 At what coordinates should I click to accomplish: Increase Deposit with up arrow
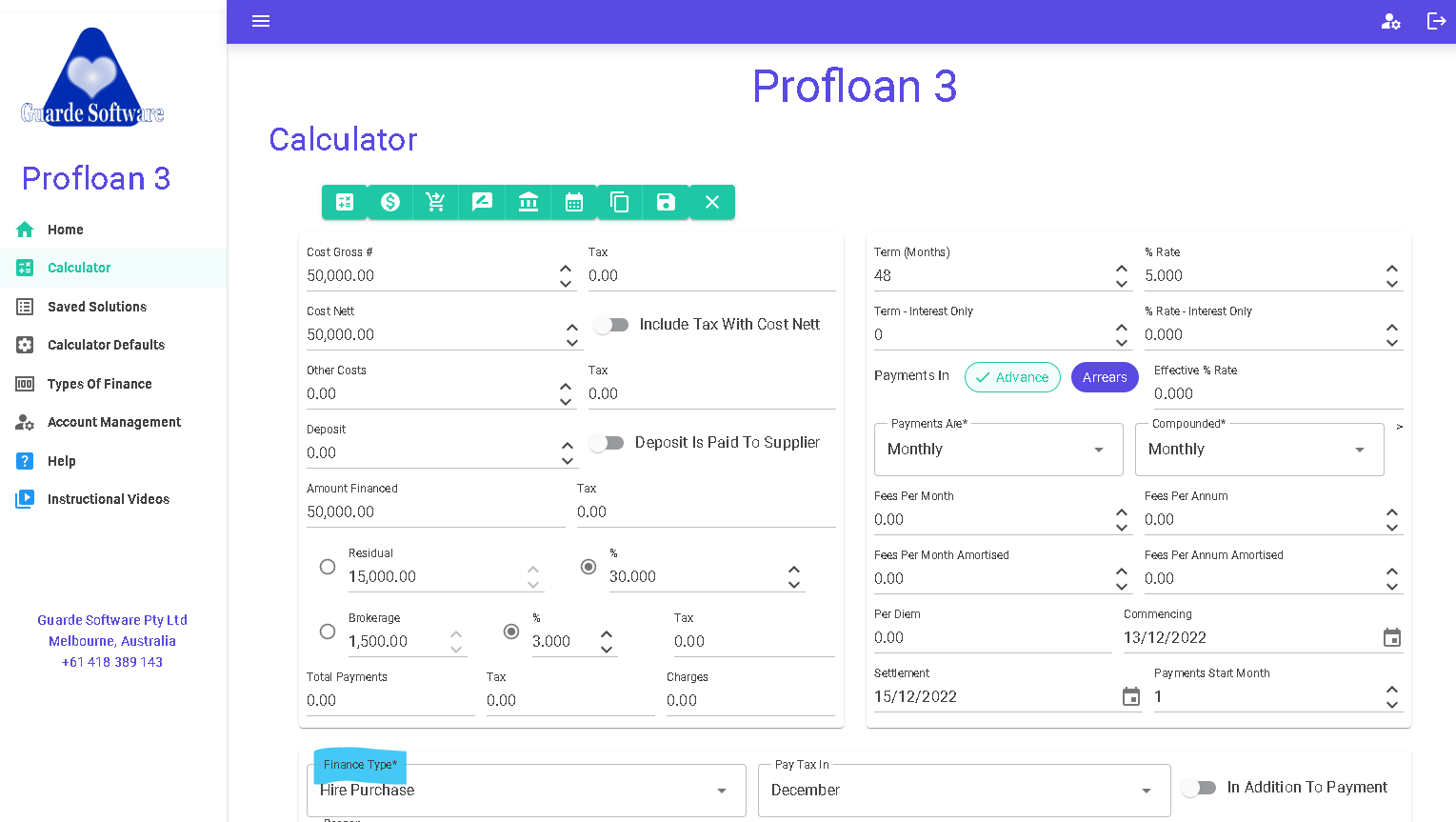(x=568, y=446)
